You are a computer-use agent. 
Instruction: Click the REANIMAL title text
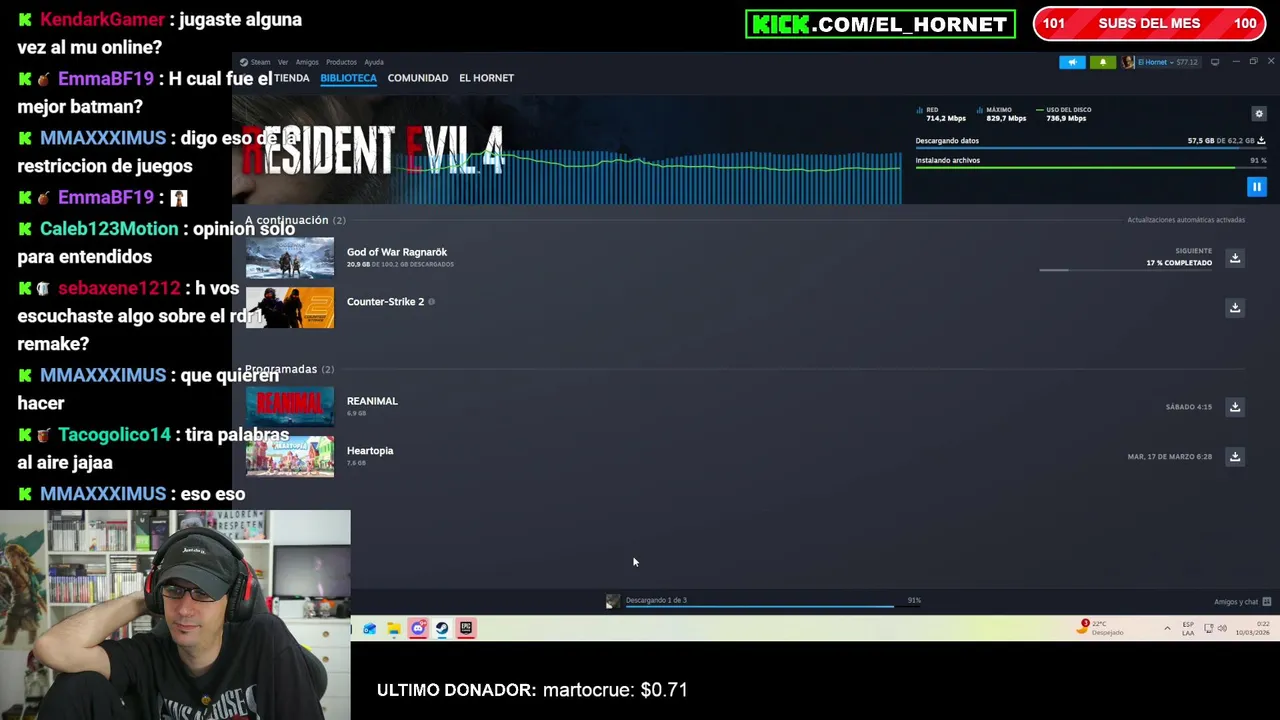pos(372,401)
